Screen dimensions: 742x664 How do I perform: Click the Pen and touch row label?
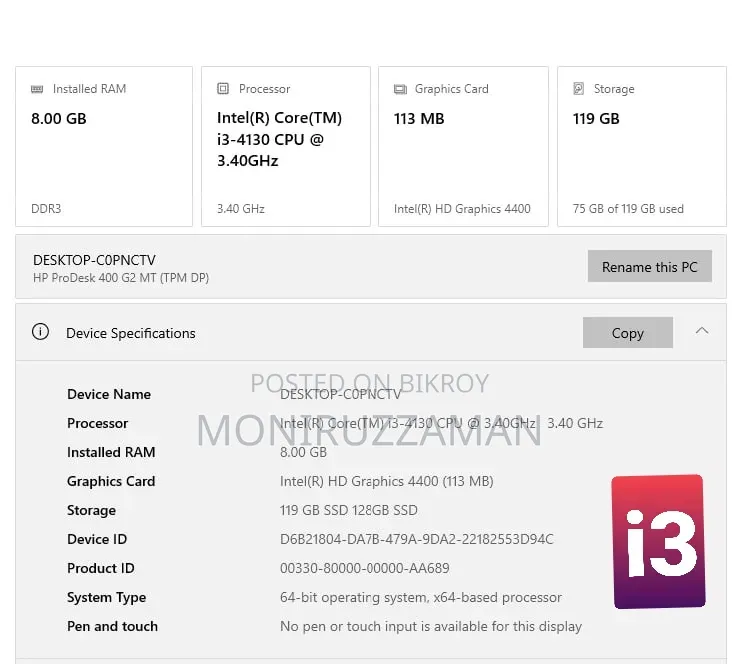click(113, 626)
